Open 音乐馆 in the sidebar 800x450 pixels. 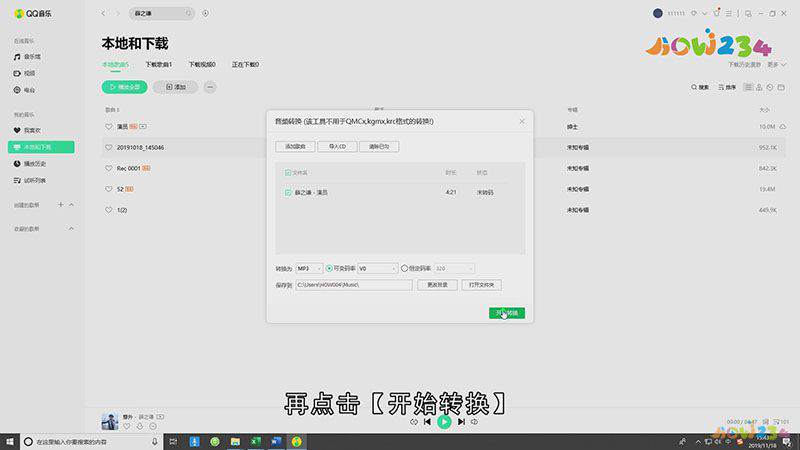[x=27, y=57]
